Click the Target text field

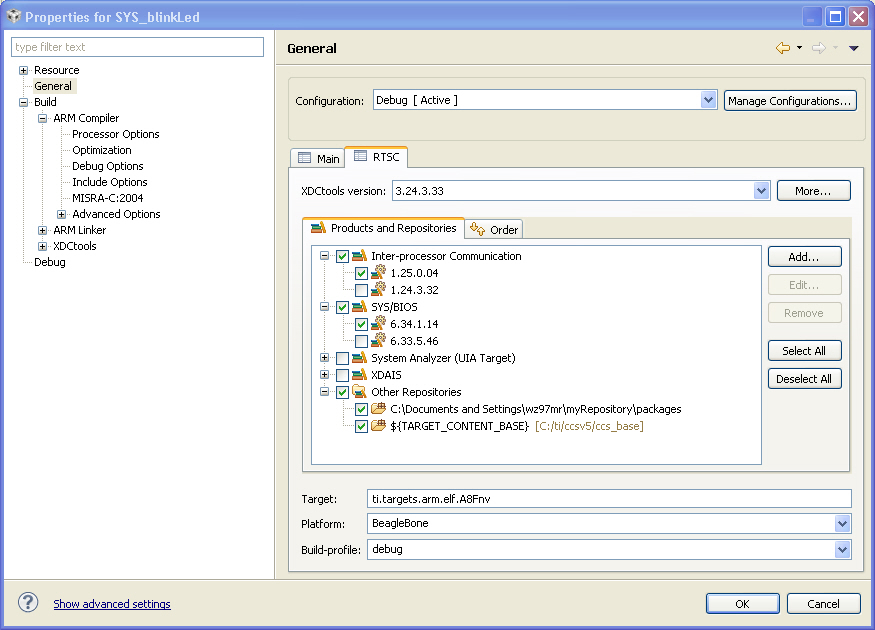(609, 499)
